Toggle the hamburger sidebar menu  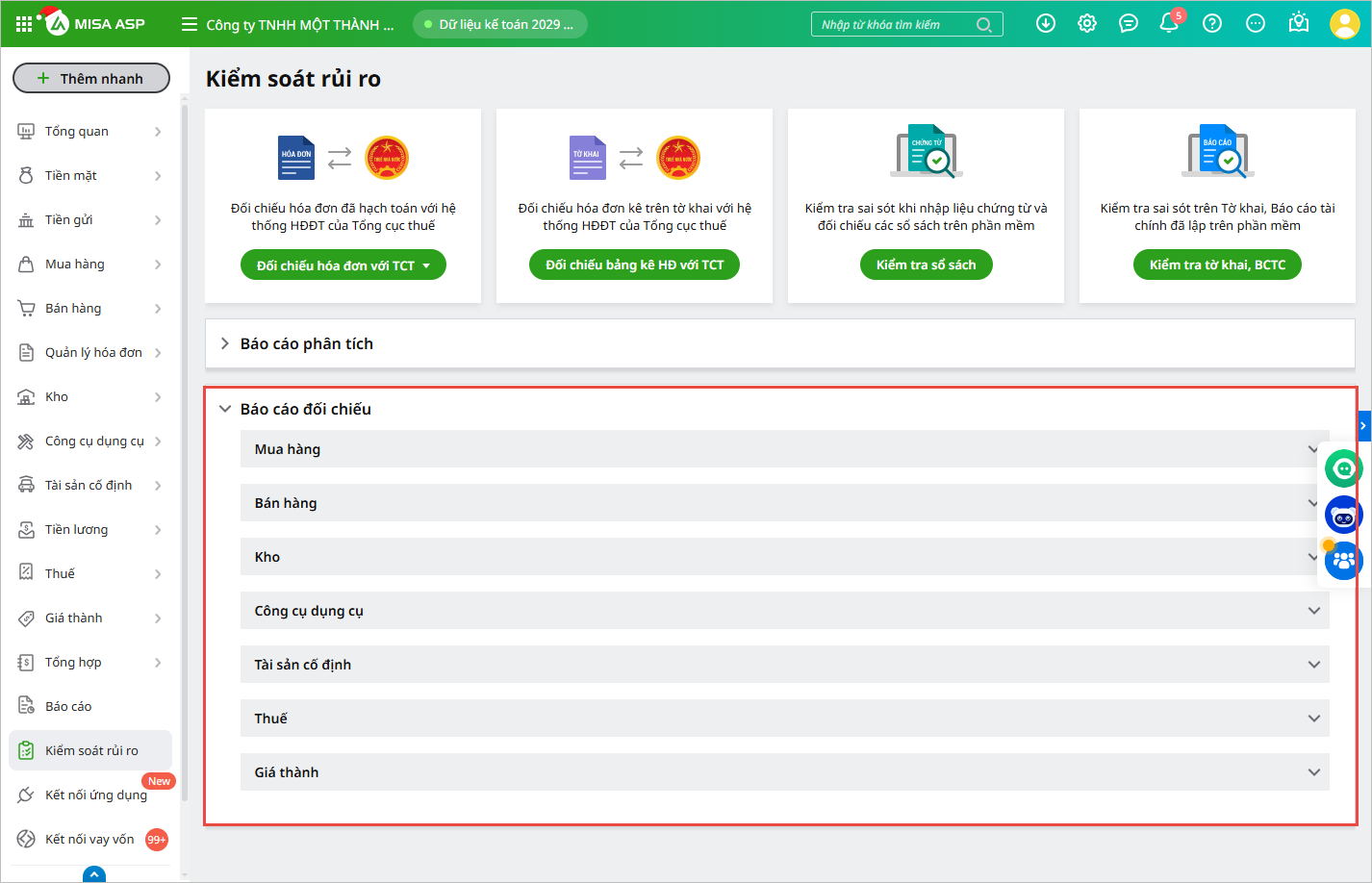(190, 24)
